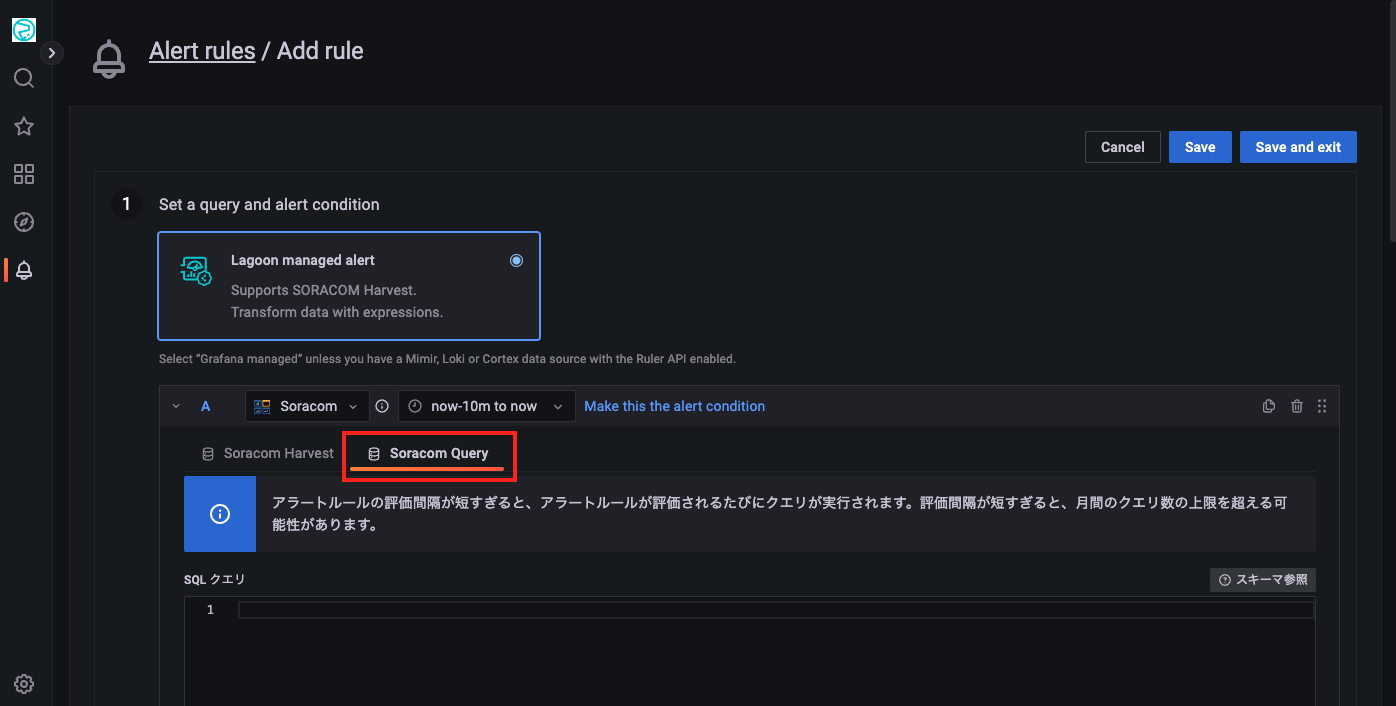
Task: Open Starred dashboards star icon
Action: (x=24, y=126)
